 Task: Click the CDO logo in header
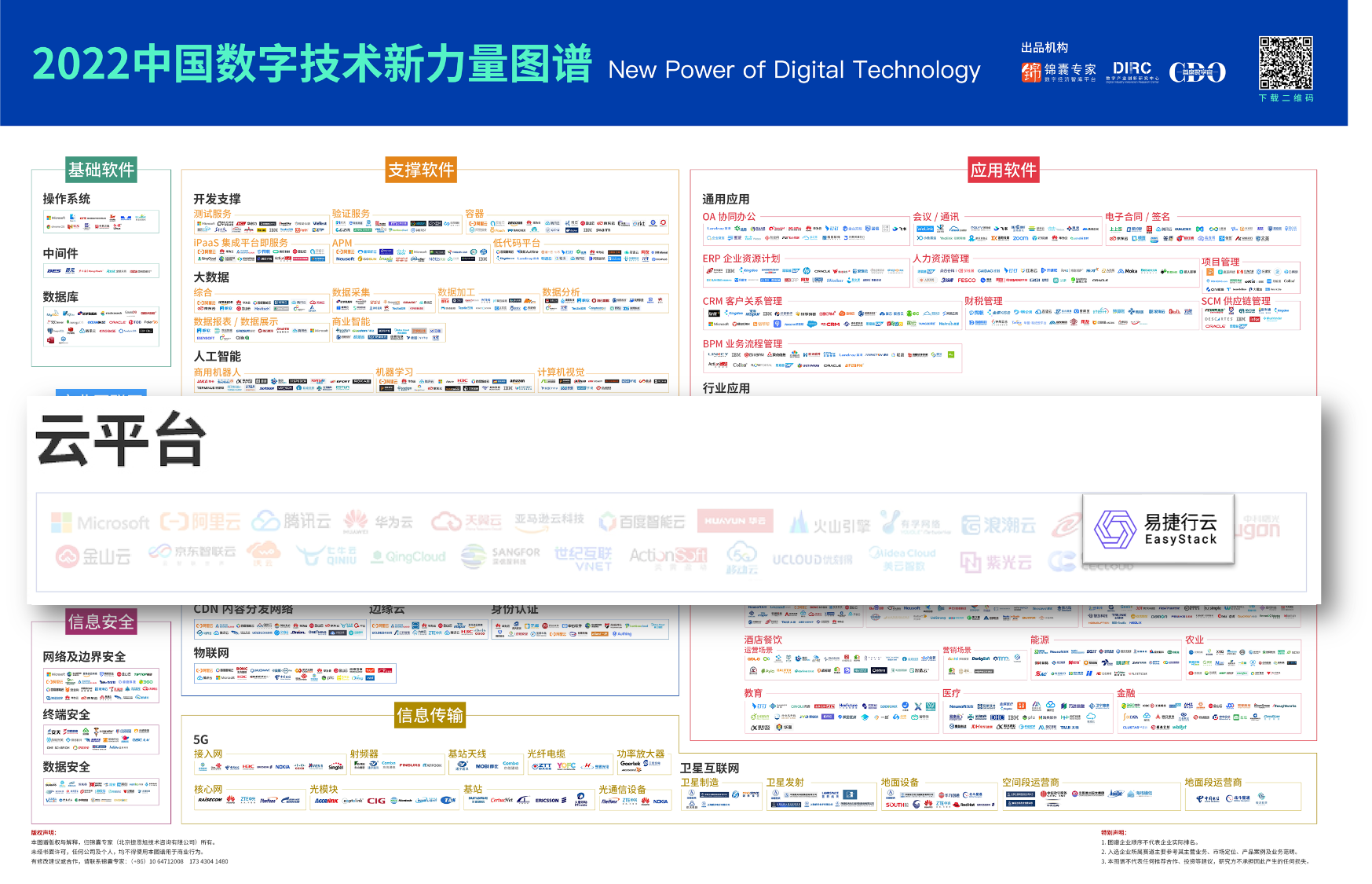tap(1197, 72)
